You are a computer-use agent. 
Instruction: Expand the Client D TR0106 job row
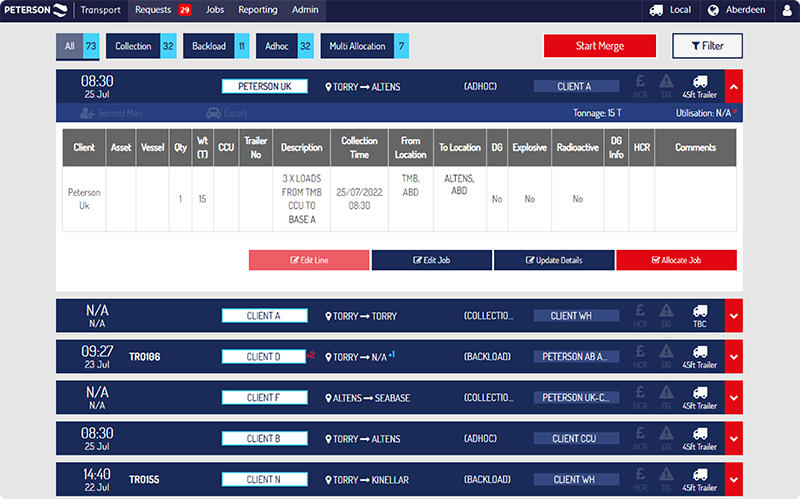tap(734, 357)
